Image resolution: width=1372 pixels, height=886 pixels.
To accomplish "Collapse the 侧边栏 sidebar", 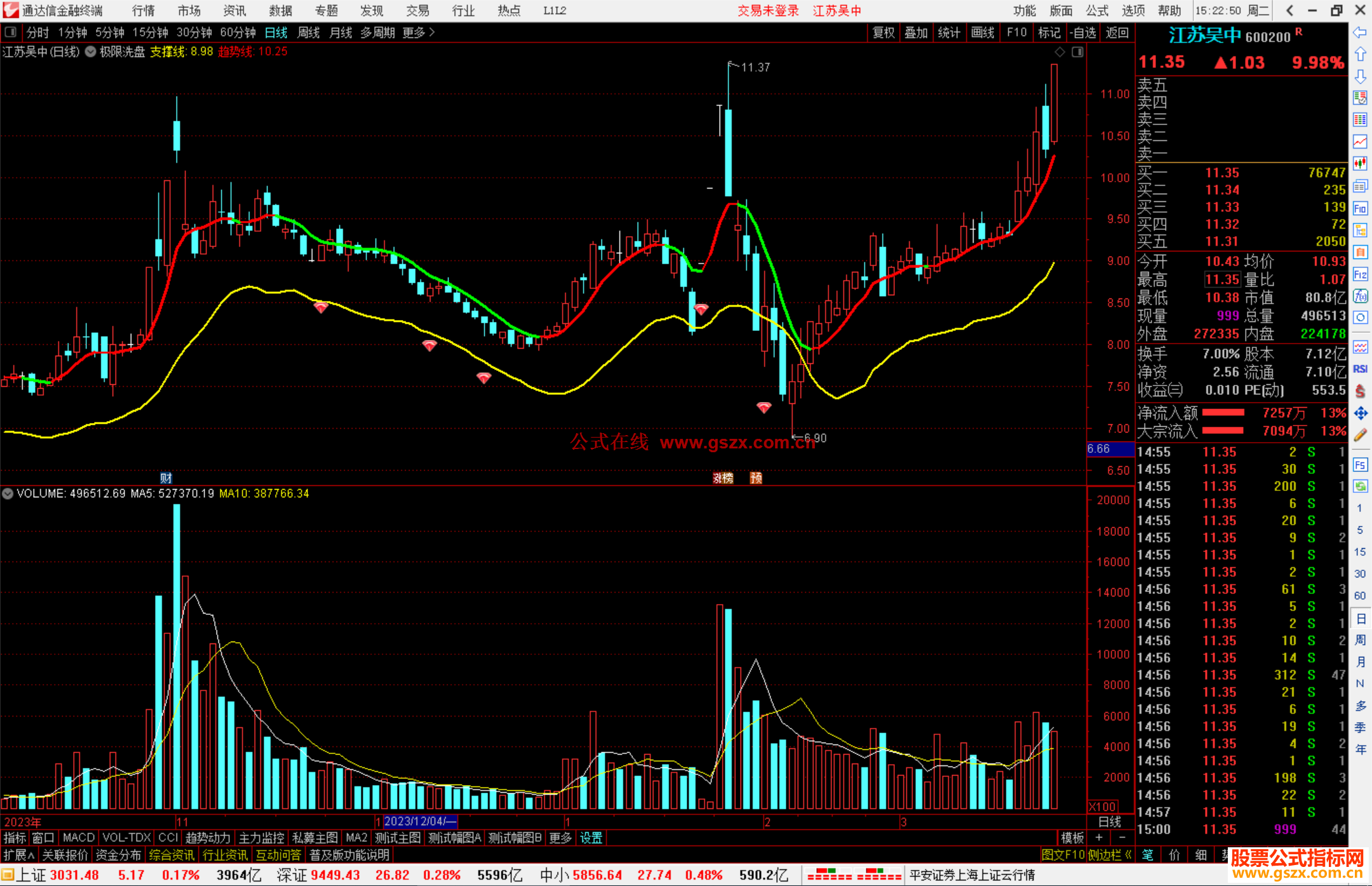I will 1110,855.
